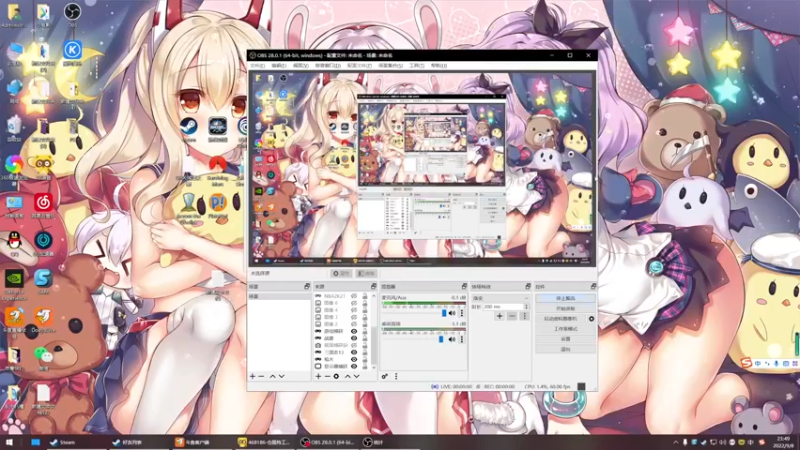
Task: Click the transition duration input field
Action: coord(503,307)
